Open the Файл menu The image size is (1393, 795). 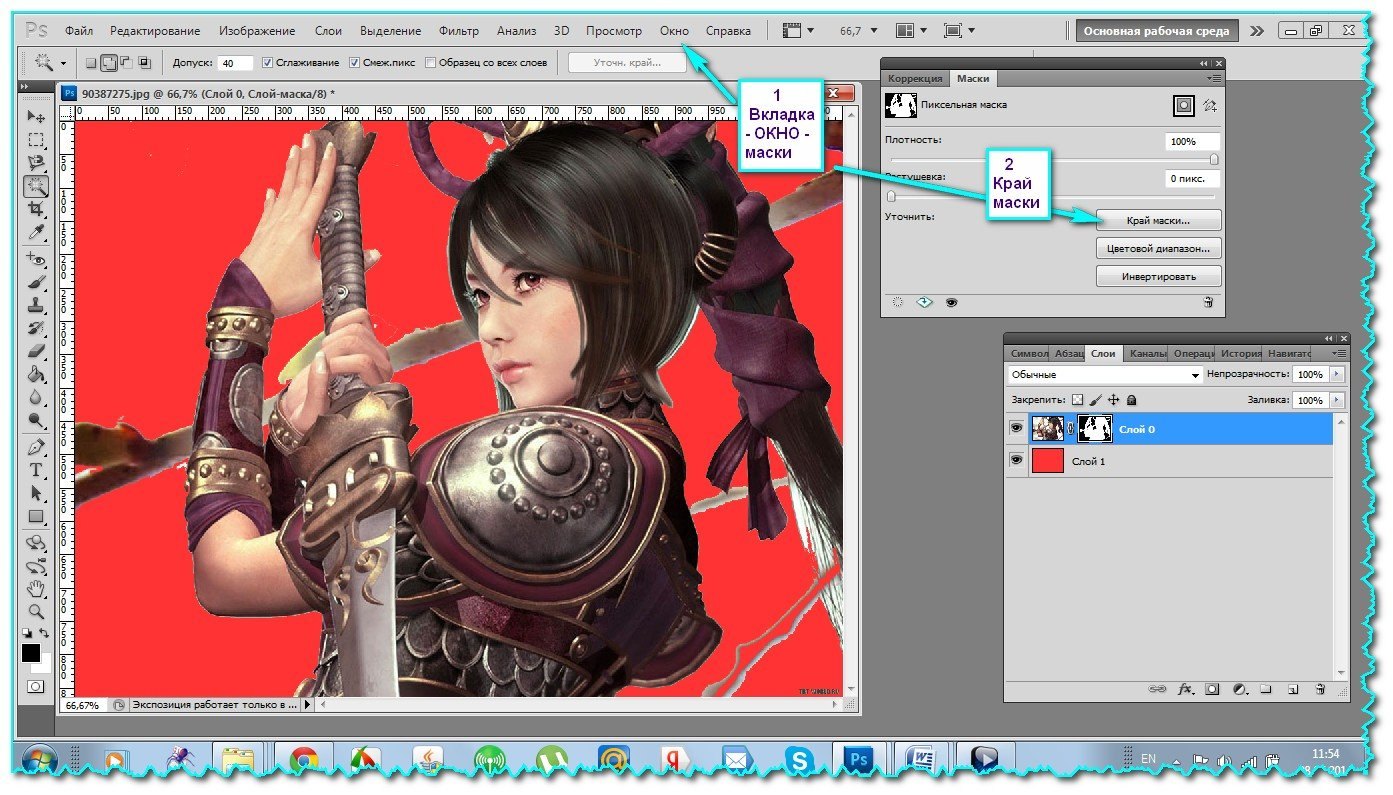pyautogui.click(x=78, y=31)
